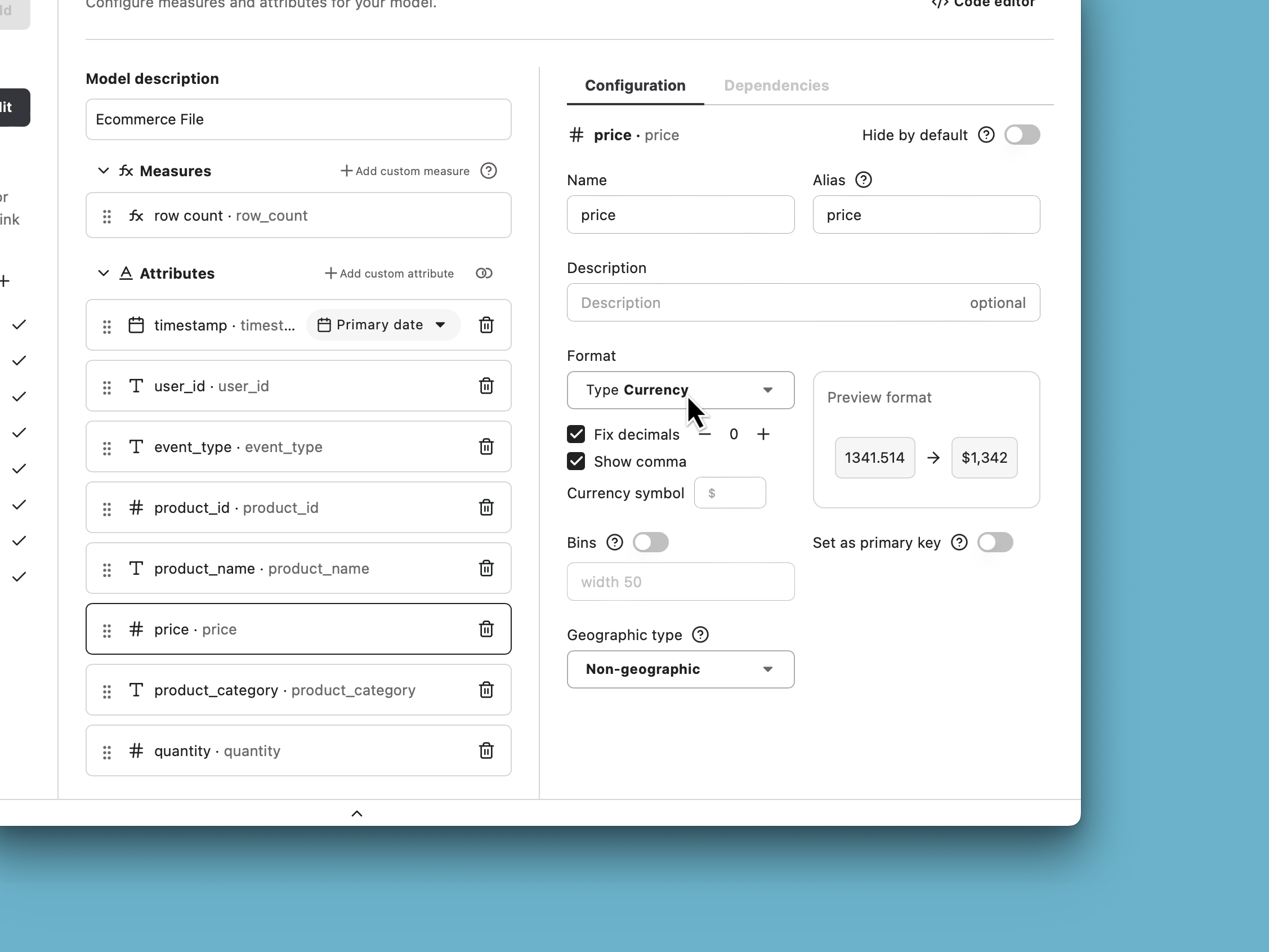
Task: Select product_id attribute row
Action: (x=298, y=507)
